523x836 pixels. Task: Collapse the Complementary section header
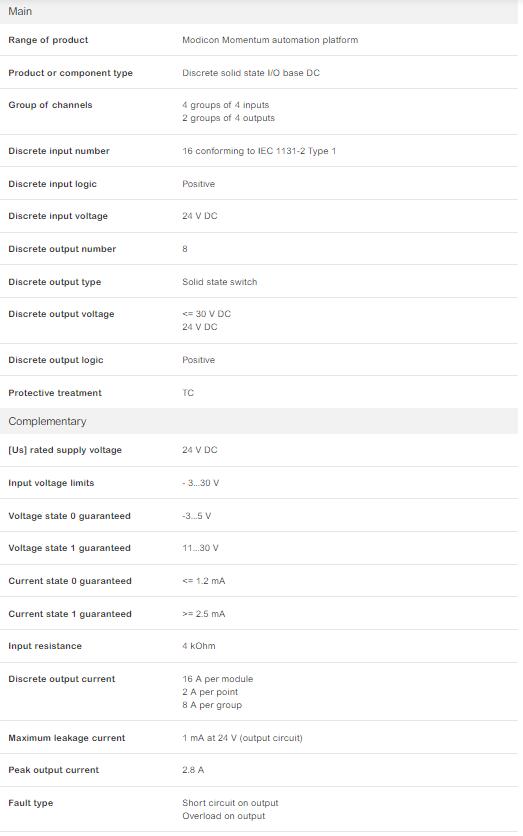(259, 421)
